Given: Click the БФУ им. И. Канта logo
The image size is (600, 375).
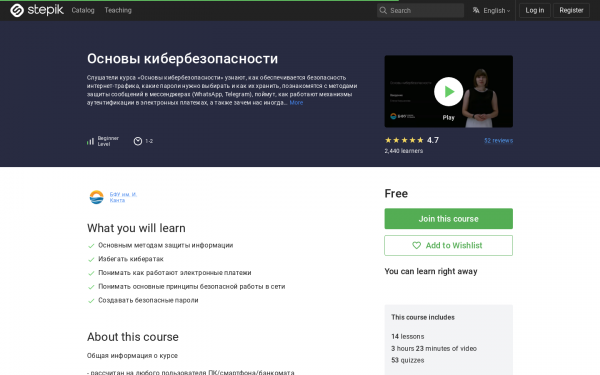Looking at the screenshot, I should tap(96, 197).
